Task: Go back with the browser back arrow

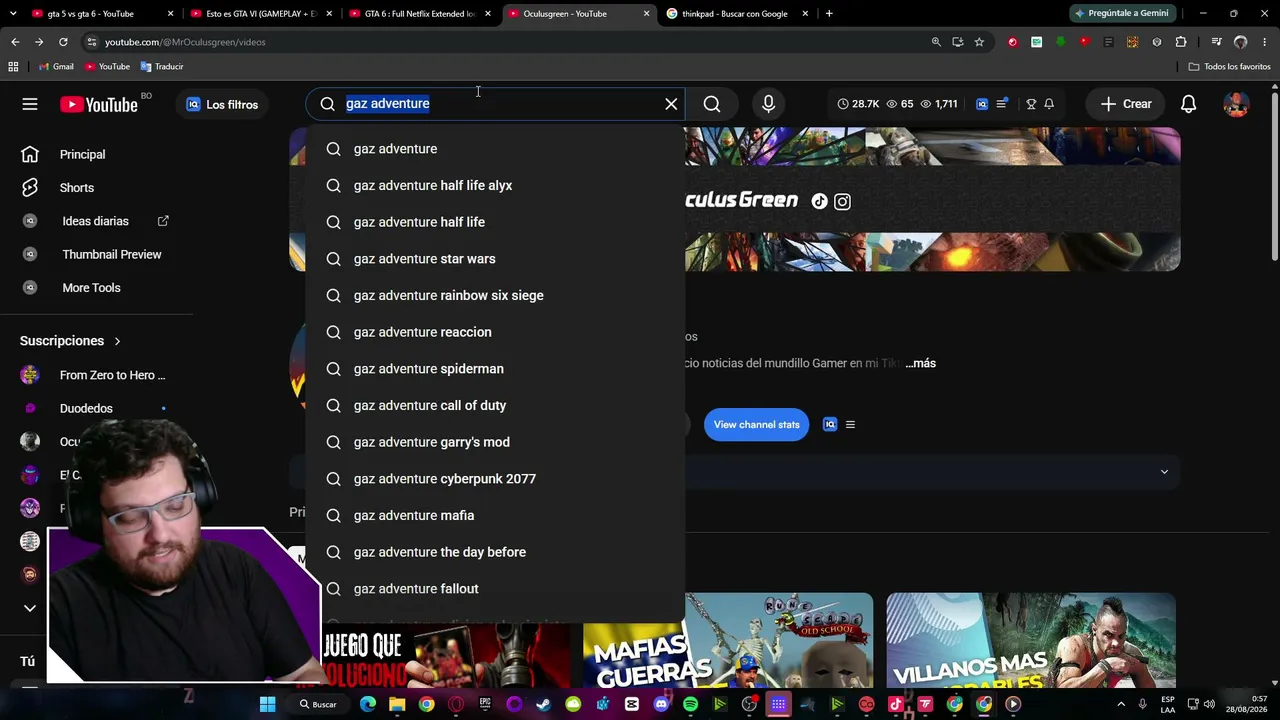Action: pyautogui.click(x=15, y=42)
